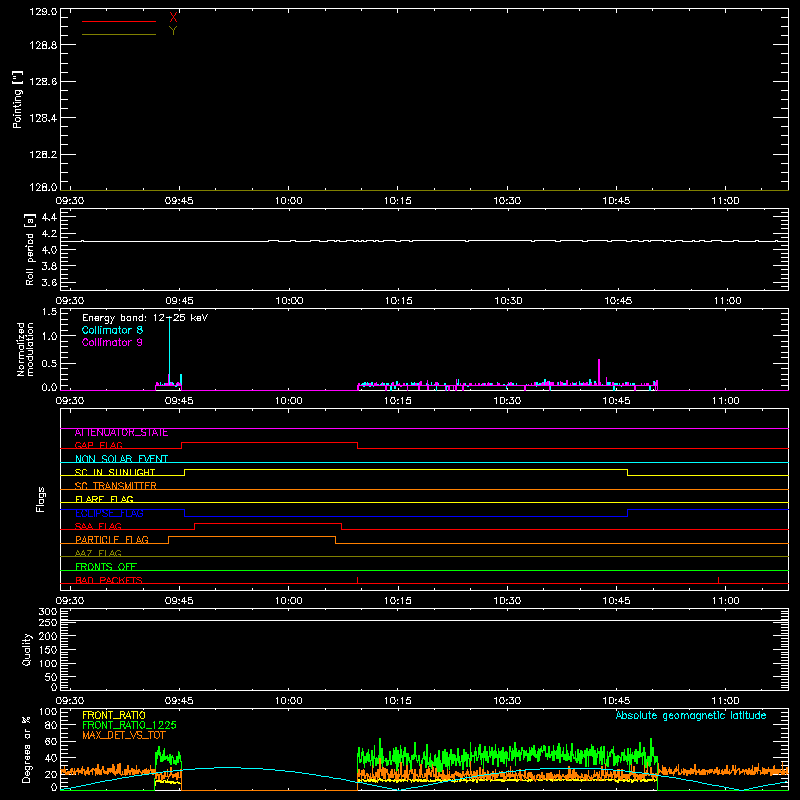
Task: Click the red X legend line sample
Action: point(119,21)
